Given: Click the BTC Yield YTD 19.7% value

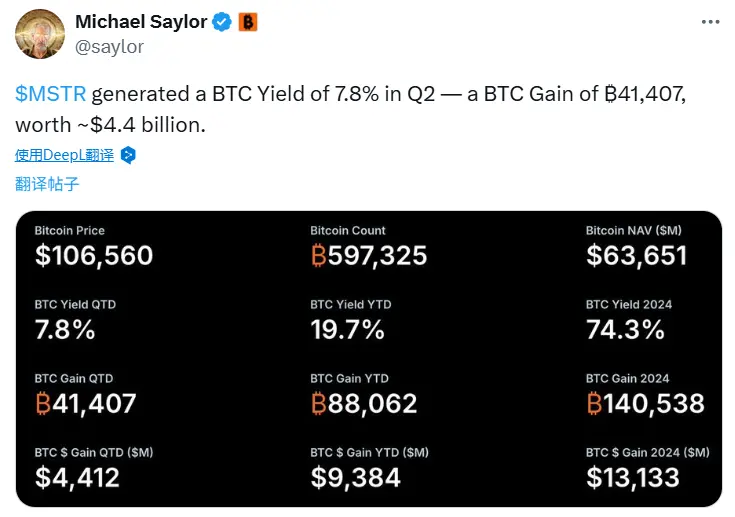Looking at the screenshot, I should (347, 329).
